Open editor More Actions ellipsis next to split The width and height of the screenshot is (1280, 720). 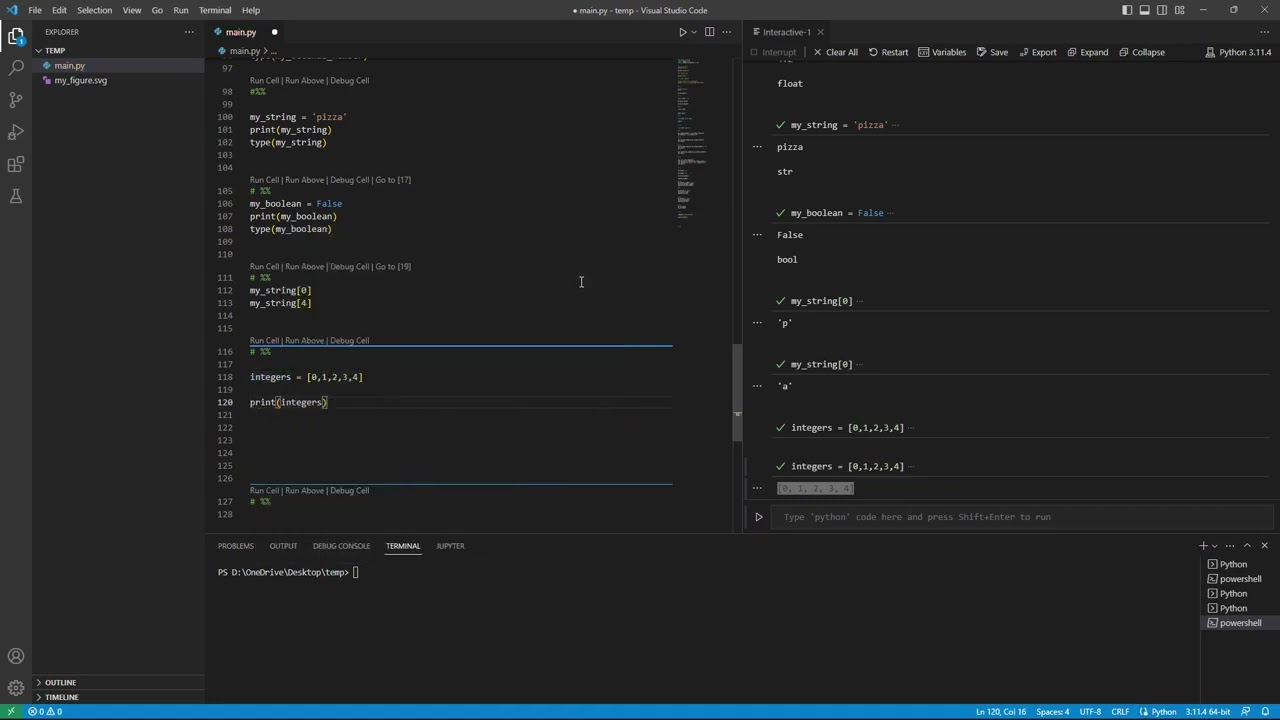click(727, 32)
